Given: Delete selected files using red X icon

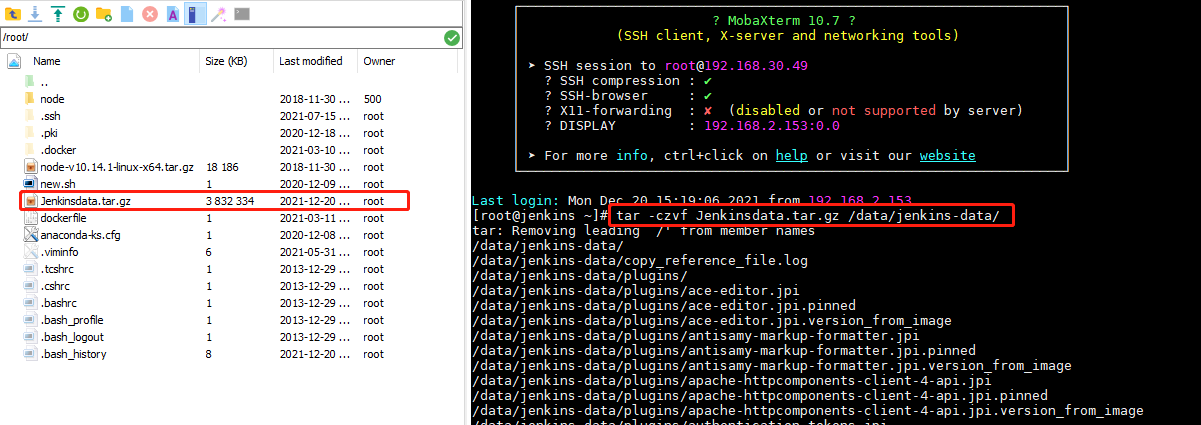Looking at the screenshot, I should pos(149,14).
